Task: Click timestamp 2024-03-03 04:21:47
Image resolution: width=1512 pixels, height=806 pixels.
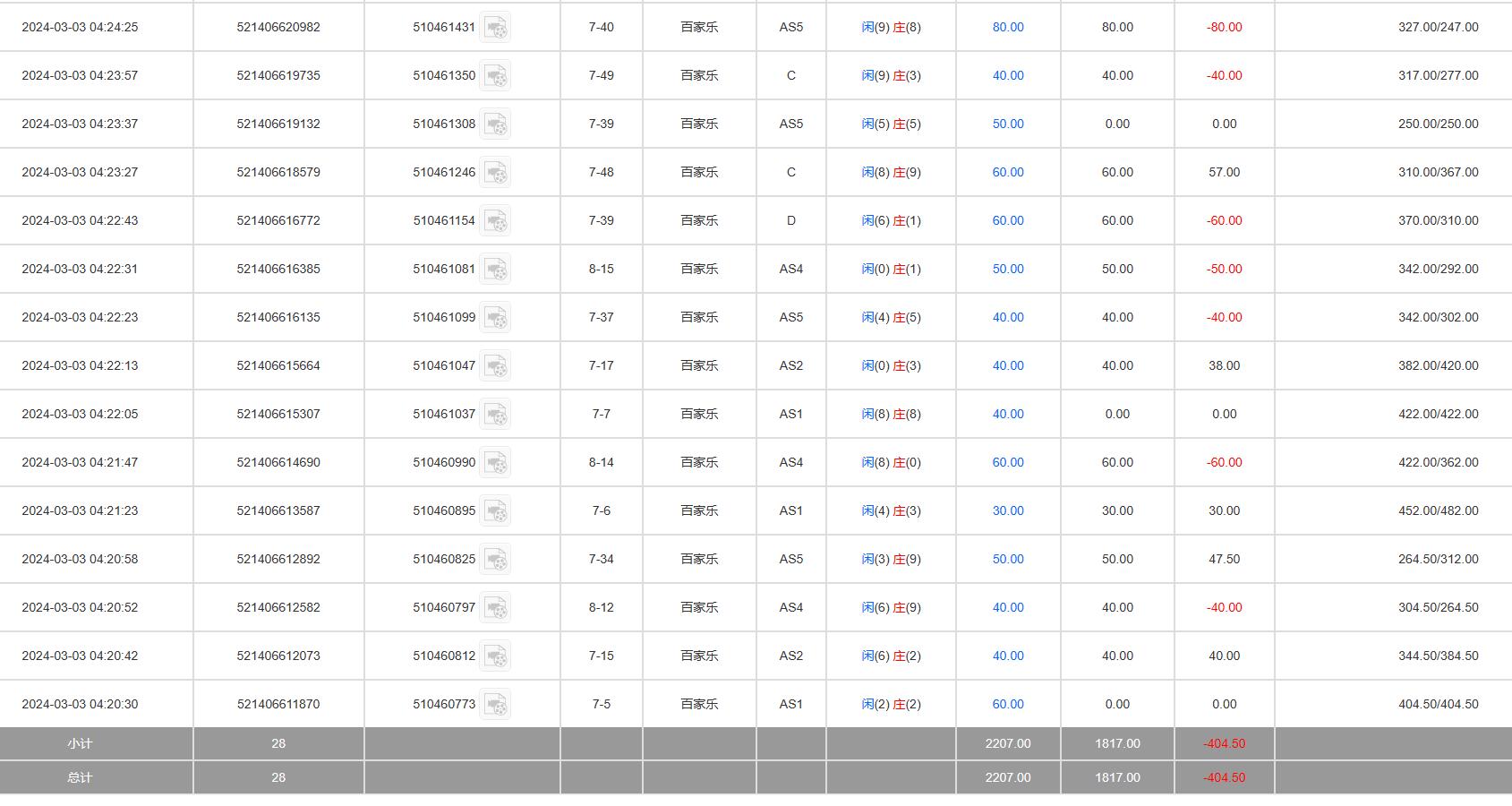Action: 80,462
